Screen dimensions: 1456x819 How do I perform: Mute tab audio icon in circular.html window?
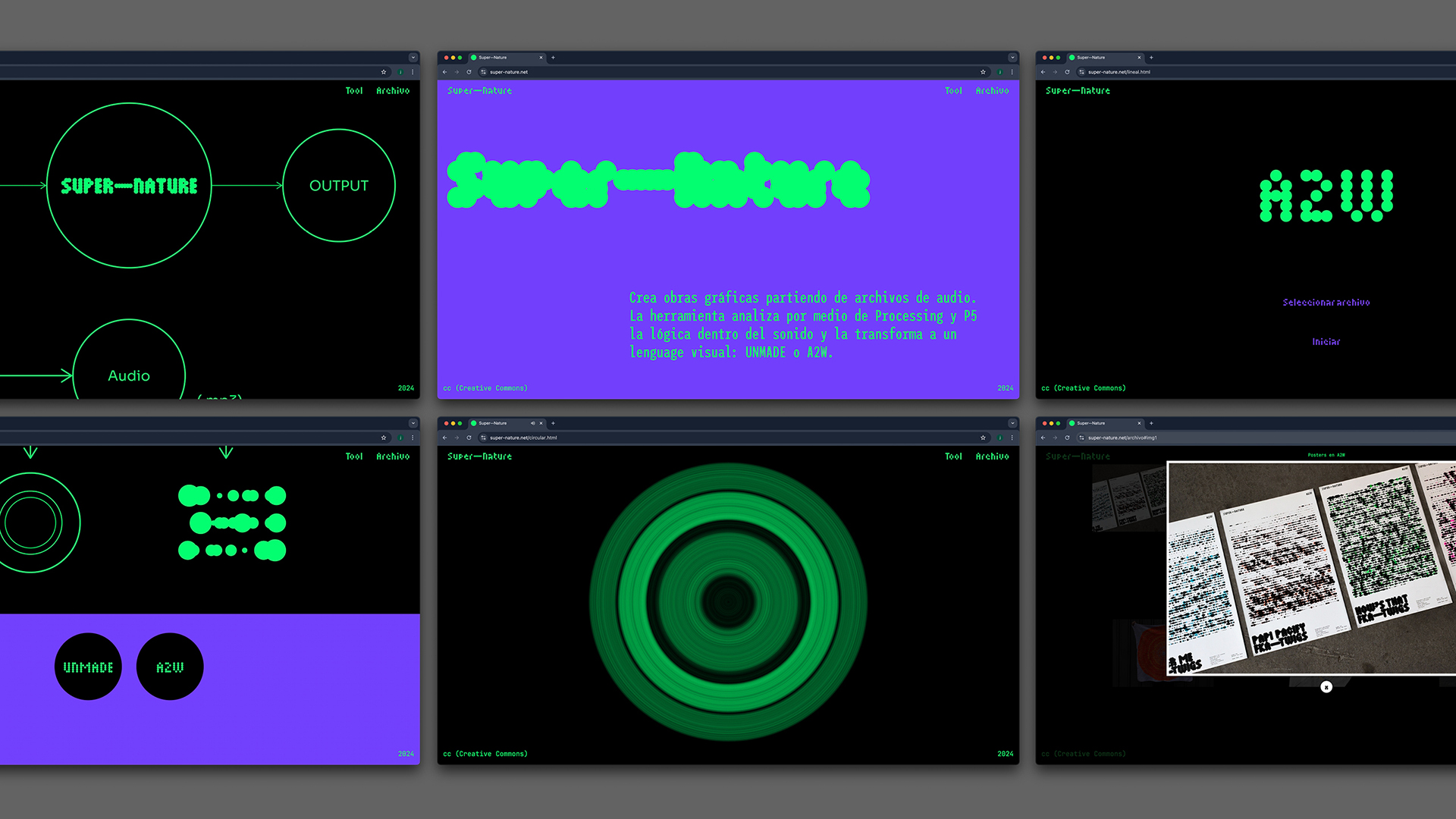(532, 423)
